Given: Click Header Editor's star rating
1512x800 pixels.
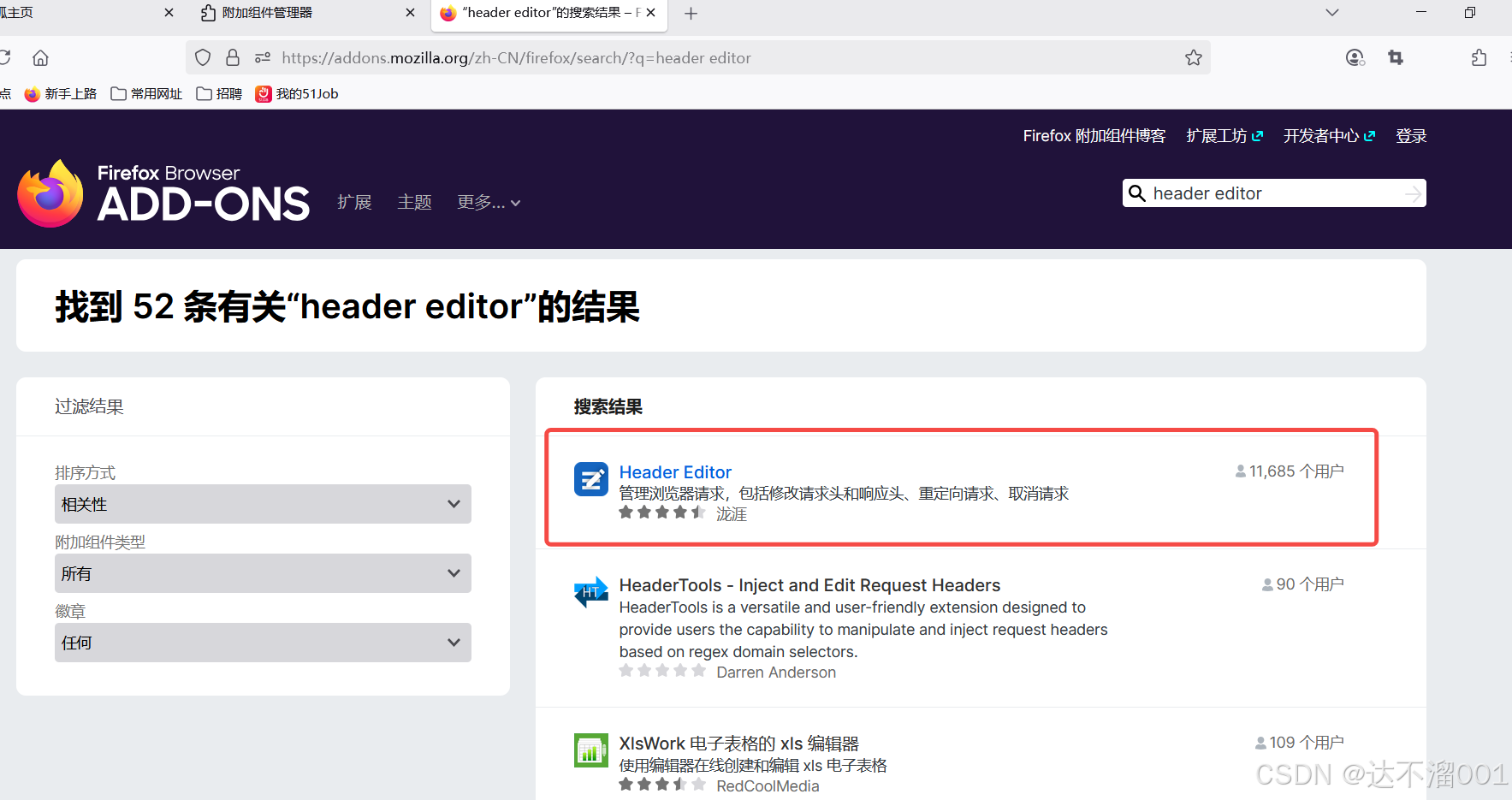Looking at the screenshot, I should [x=661, y=512].
